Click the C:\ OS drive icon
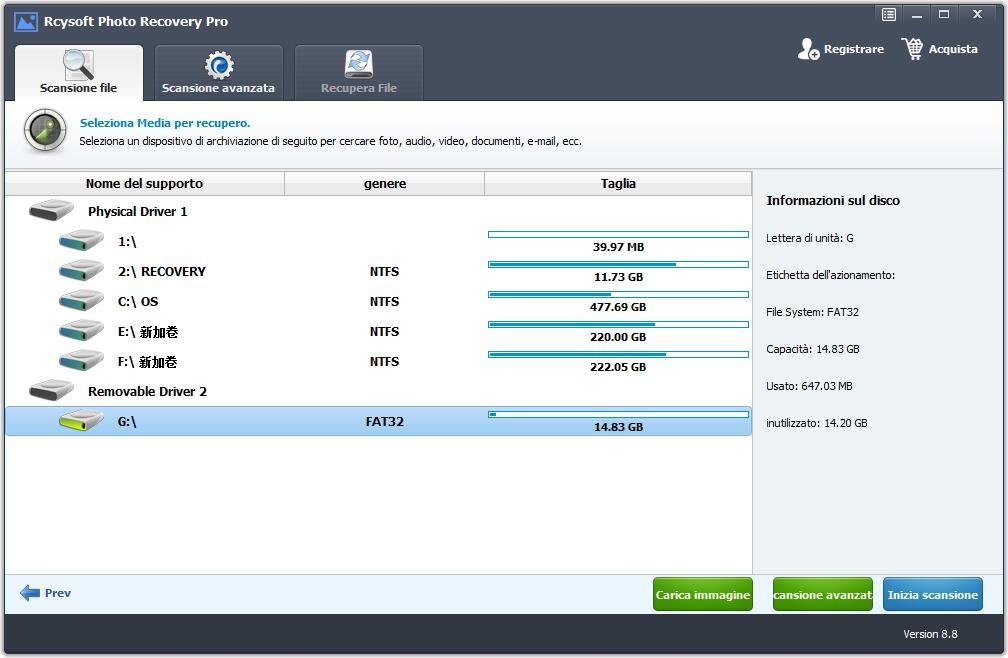The height and width of the screenshot is (658, 1008). point(81,301)
